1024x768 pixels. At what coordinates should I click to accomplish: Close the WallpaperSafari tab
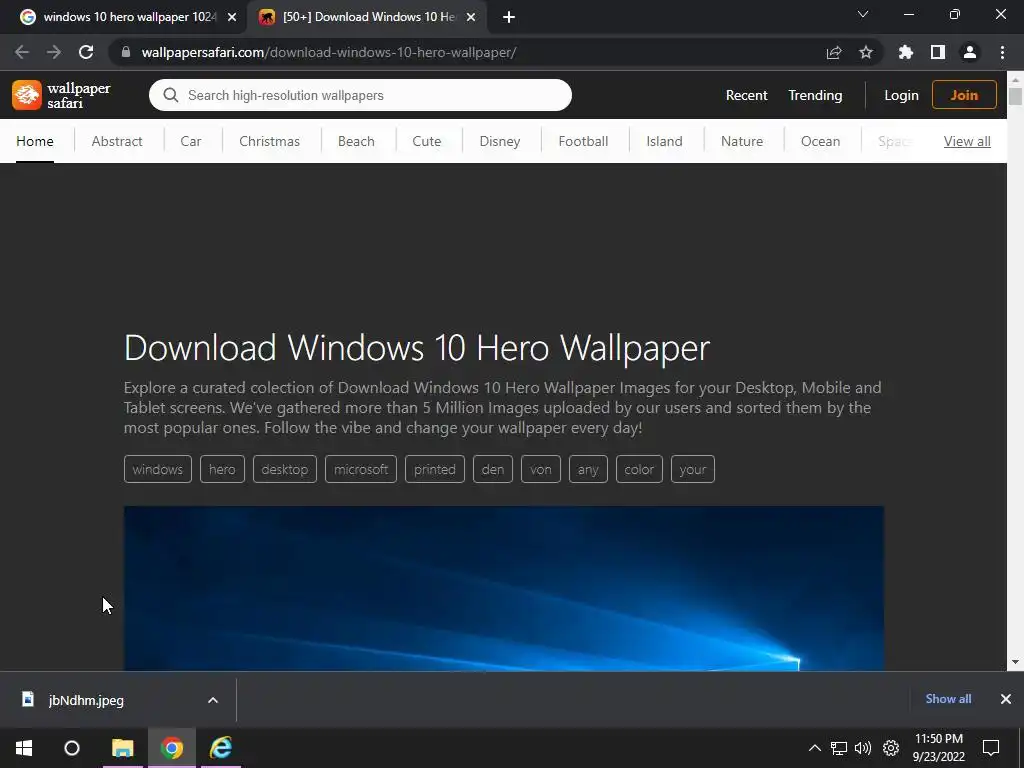click(471, 17)
